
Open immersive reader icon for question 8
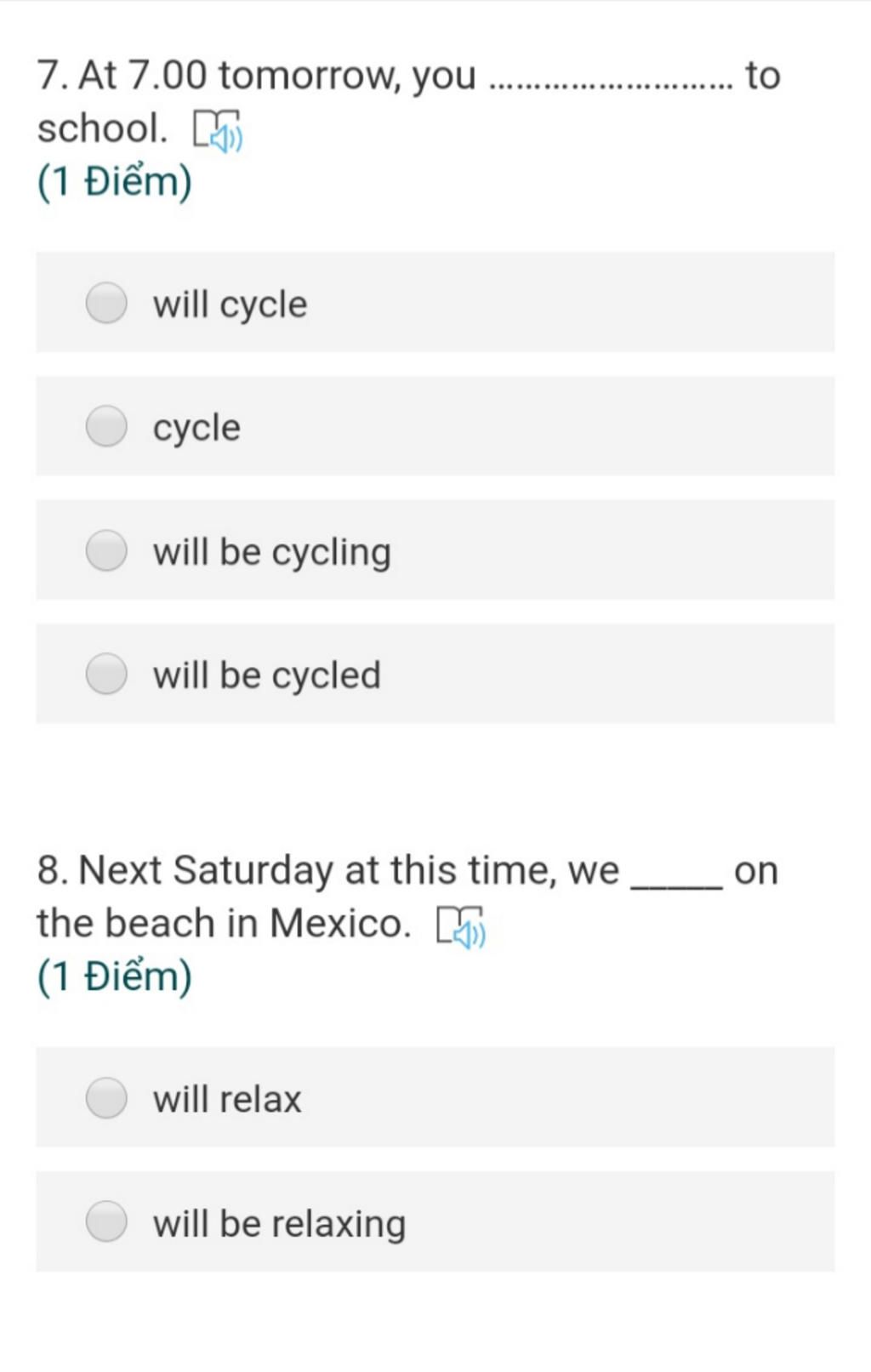point(460,926)
